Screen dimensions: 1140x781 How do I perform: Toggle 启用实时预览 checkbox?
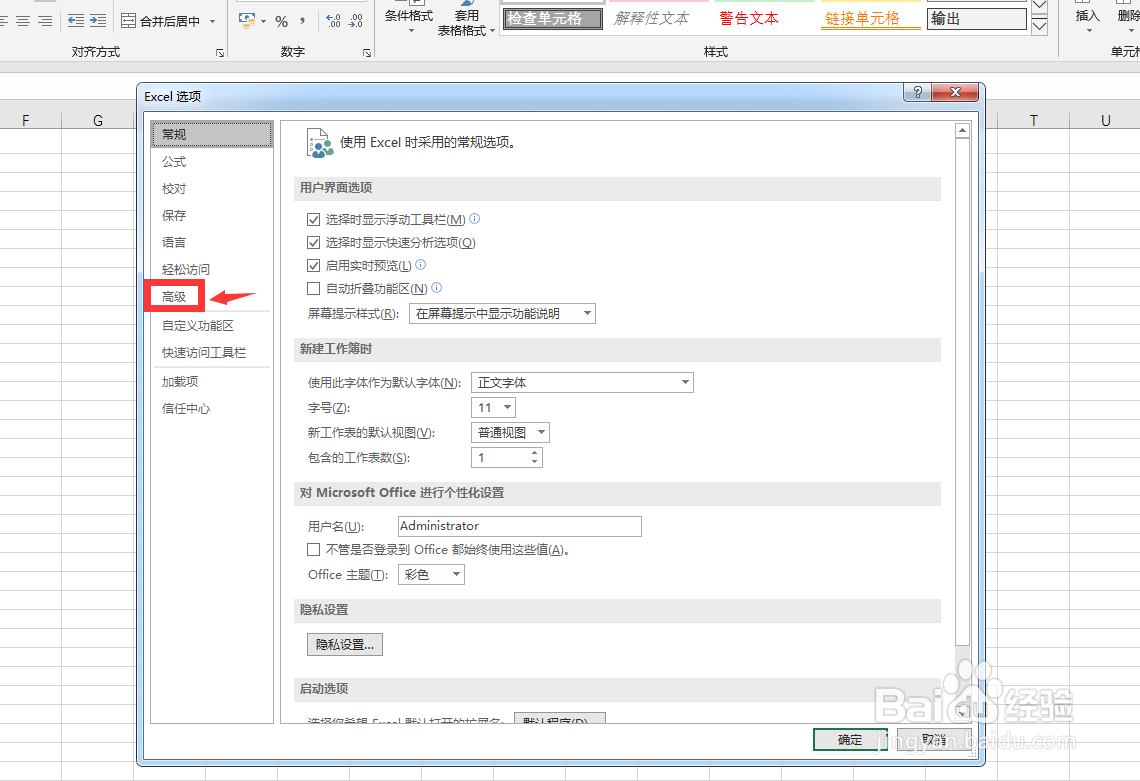tap(313, 265)
